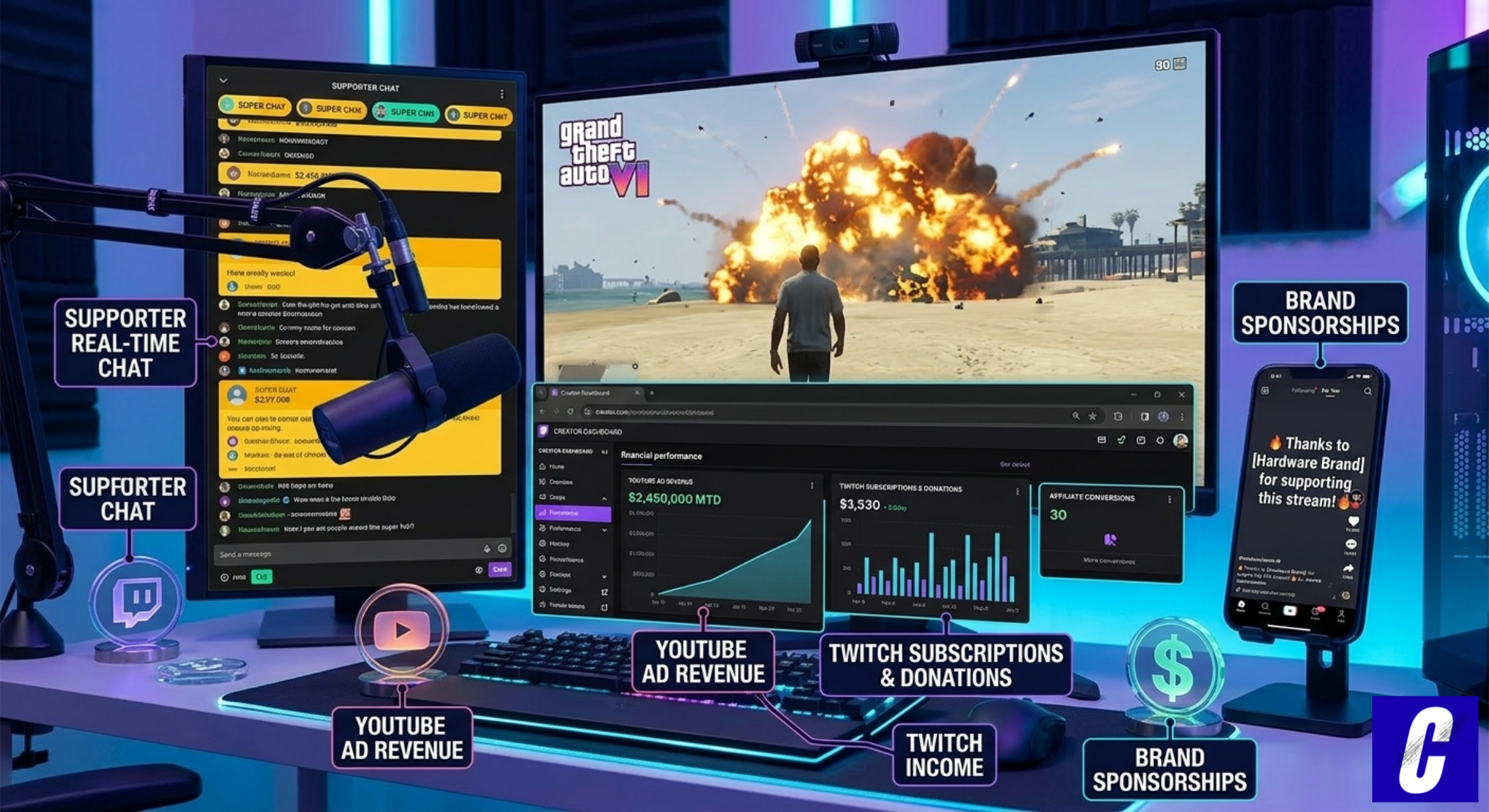Image resolution: width=1489 pixels, height=812 pixels.
Task: Click the Home icon in dashboard sidebar
Action: pos(543,466)
